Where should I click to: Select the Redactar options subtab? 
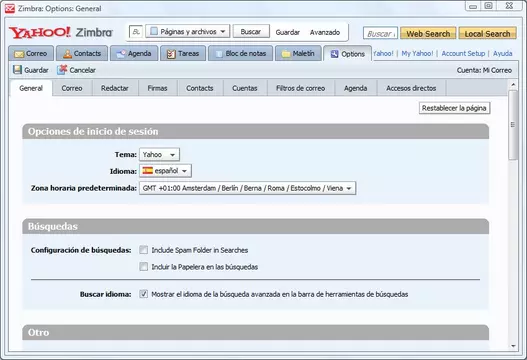tap(115, 88)
